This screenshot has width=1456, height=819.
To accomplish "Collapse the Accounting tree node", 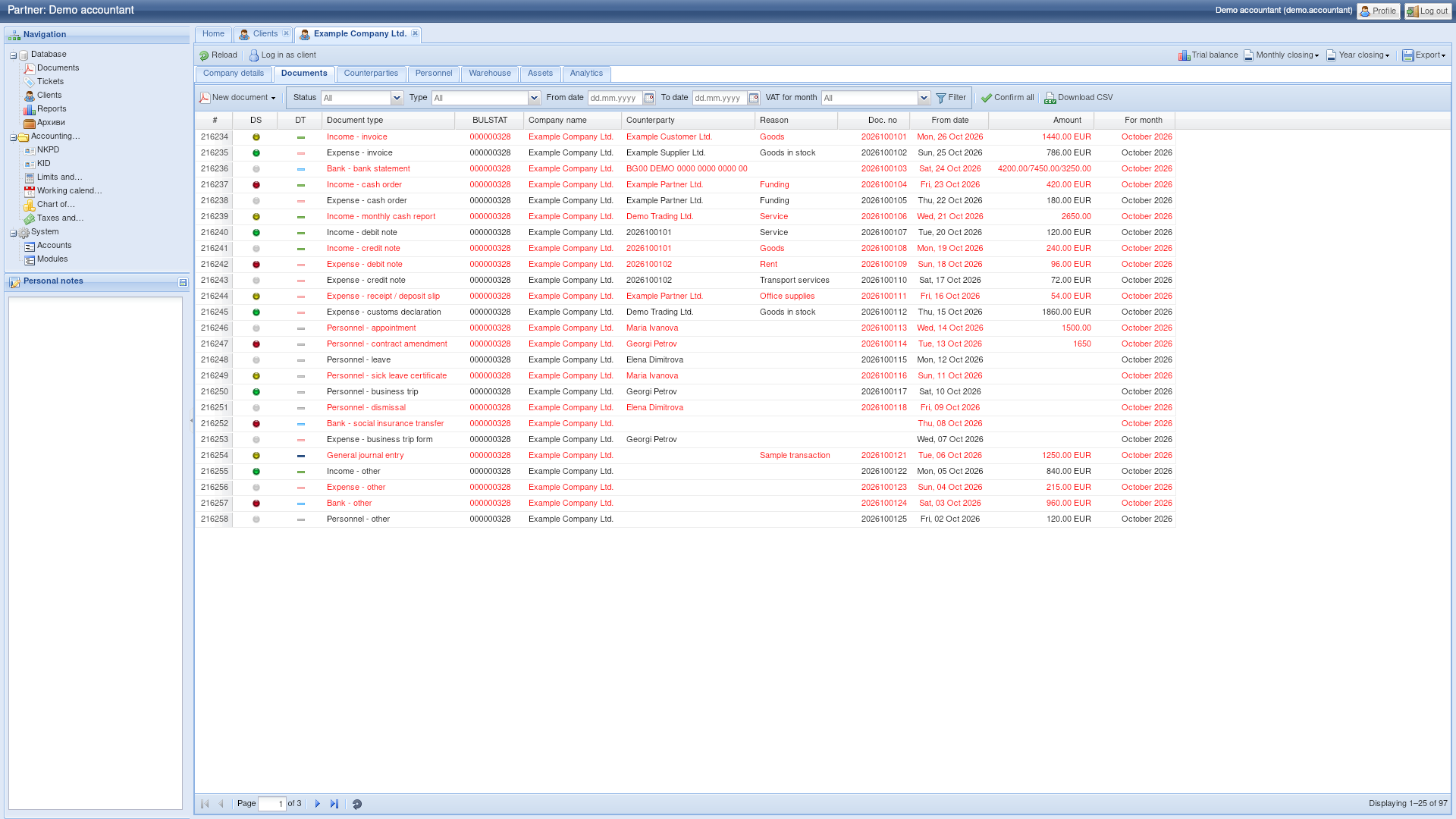I will (13, 137).
